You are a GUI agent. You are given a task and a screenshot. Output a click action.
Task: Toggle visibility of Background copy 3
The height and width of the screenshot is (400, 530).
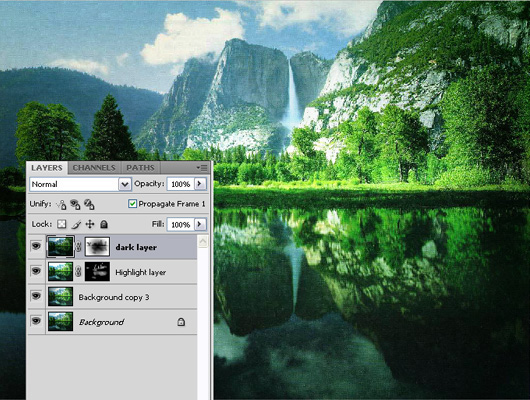pos(36,296)
